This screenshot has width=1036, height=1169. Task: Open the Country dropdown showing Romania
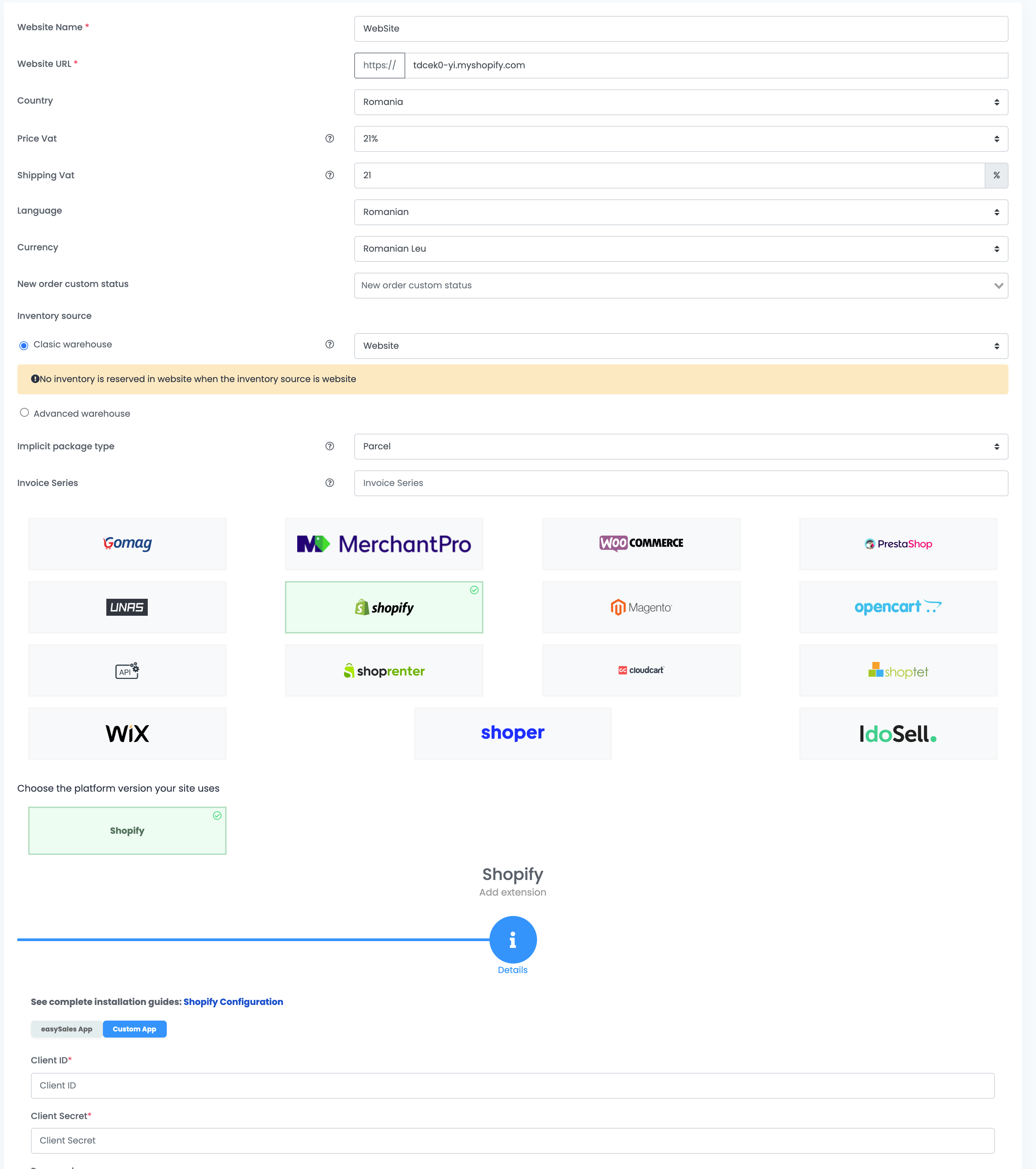[681, 102]
